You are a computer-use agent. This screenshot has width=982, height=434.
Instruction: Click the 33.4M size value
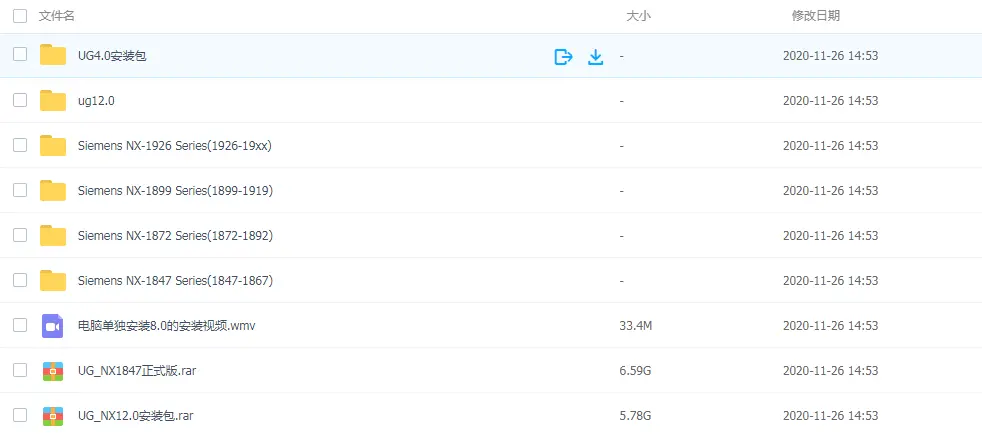tap(636, 326)
